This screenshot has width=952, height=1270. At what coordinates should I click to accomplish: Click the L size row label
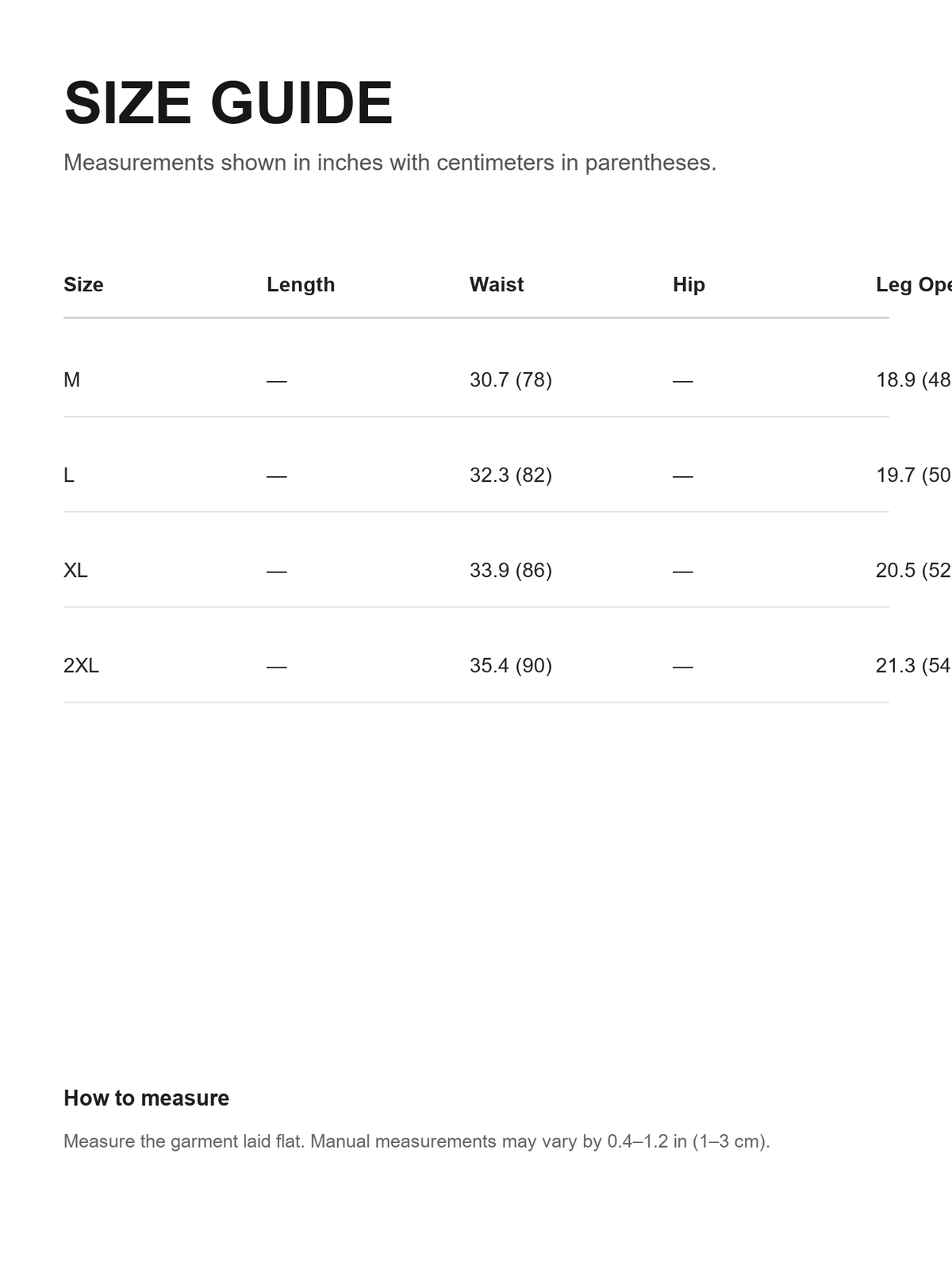69,475
